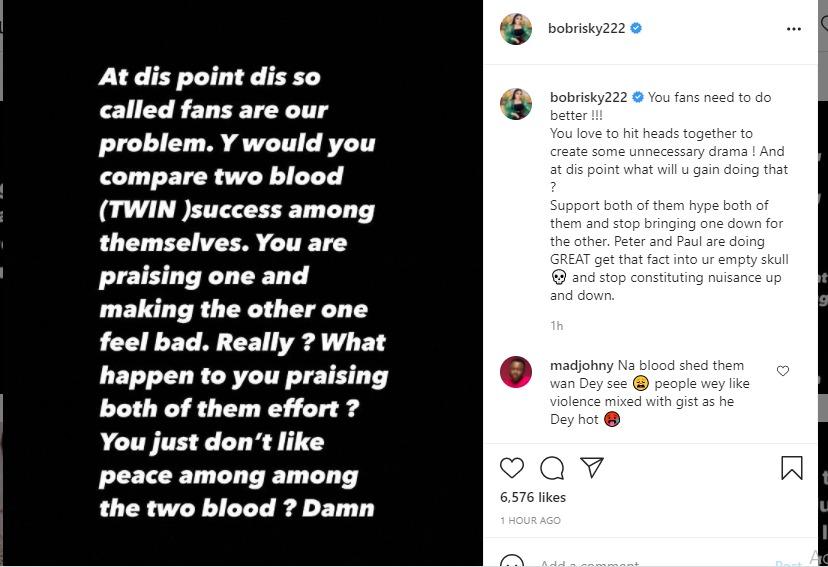Click the post image with white text
Viewport: 828px width, 567px height.
tap(242, 290)
